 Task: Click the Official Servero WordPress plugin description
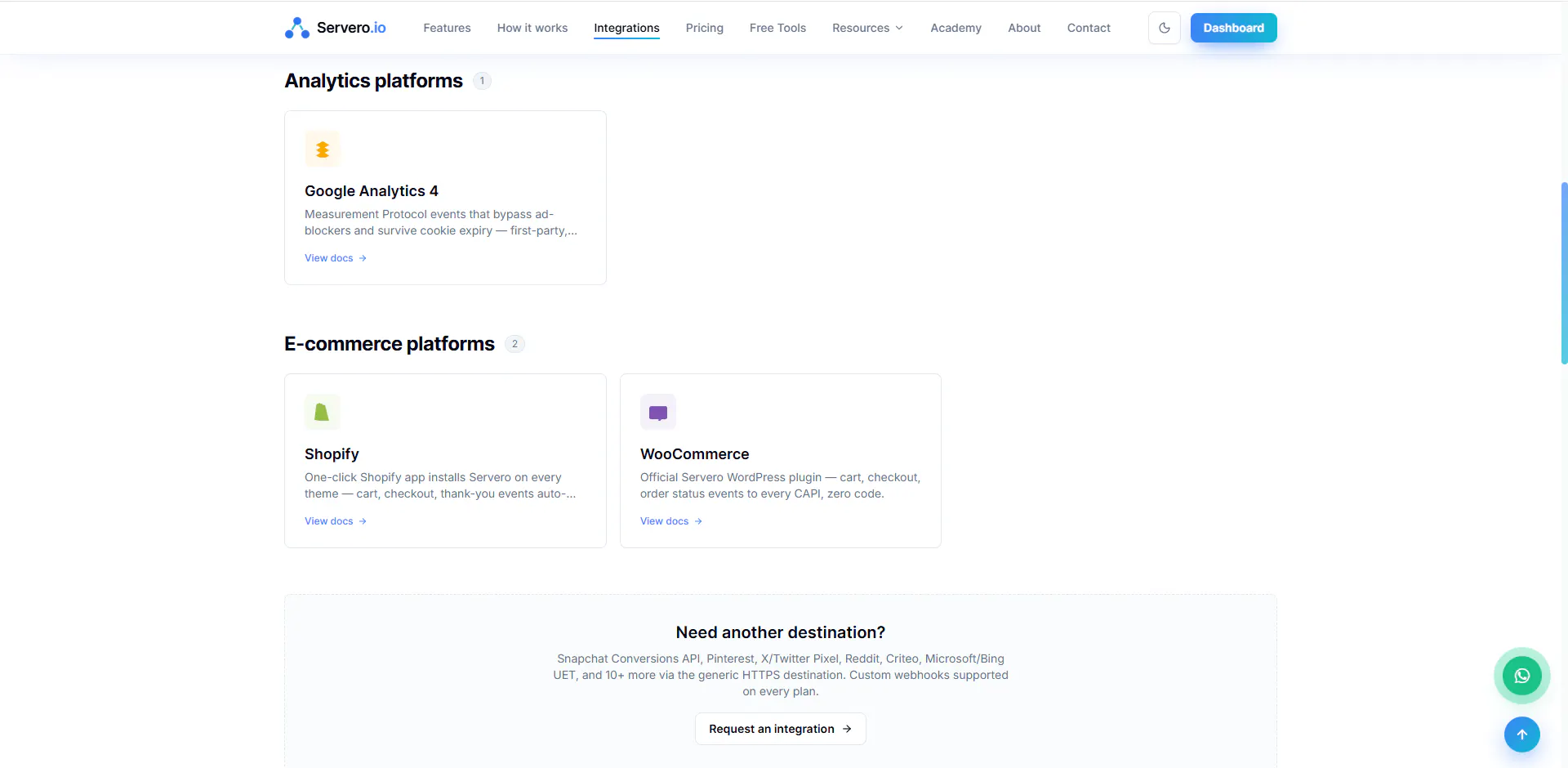(x=780, y=485)
